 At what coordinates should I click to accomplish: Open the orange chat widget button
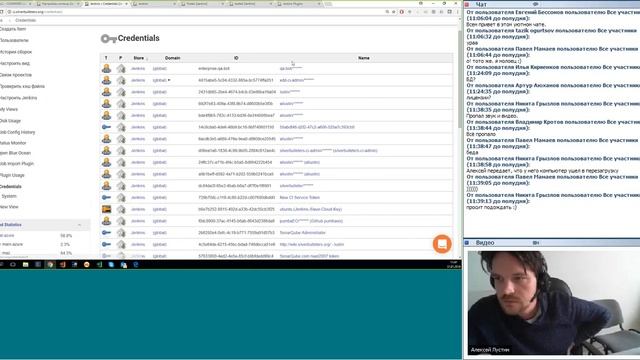click(442, 244)
